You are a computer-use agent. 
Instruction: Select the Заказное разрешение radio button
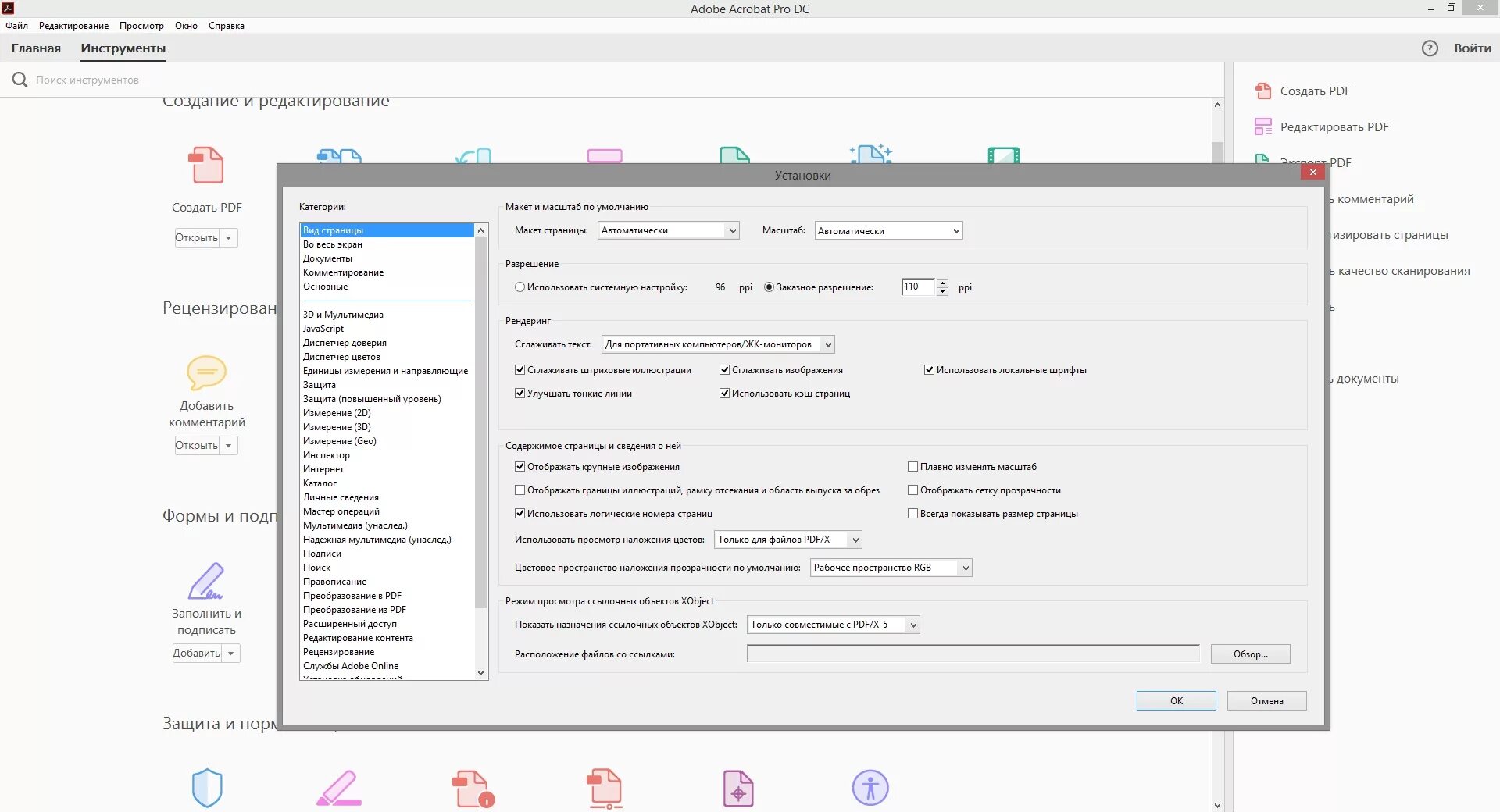pos(769,287)
